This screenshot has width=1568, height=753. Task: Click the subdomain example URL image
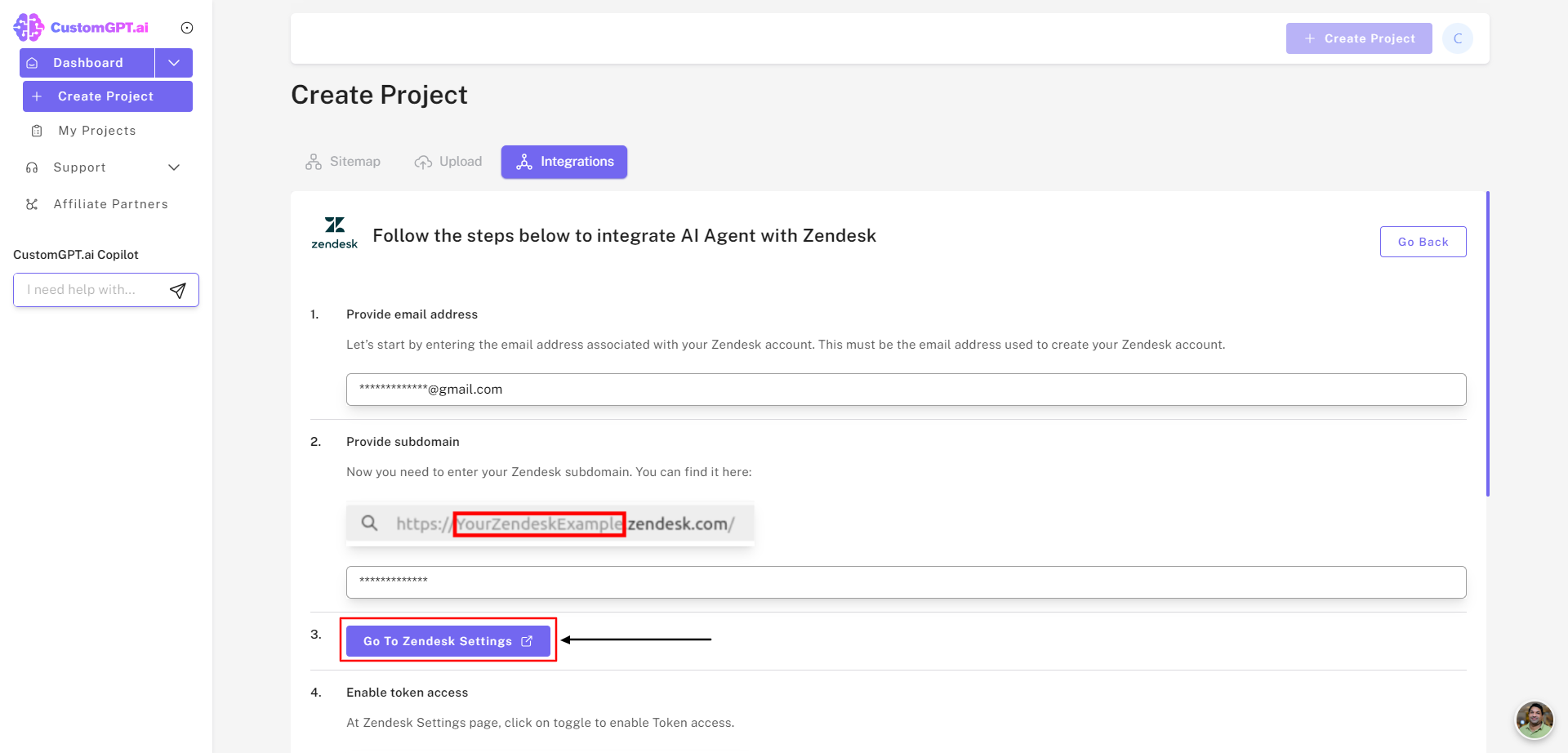click(x=550, y=524)
